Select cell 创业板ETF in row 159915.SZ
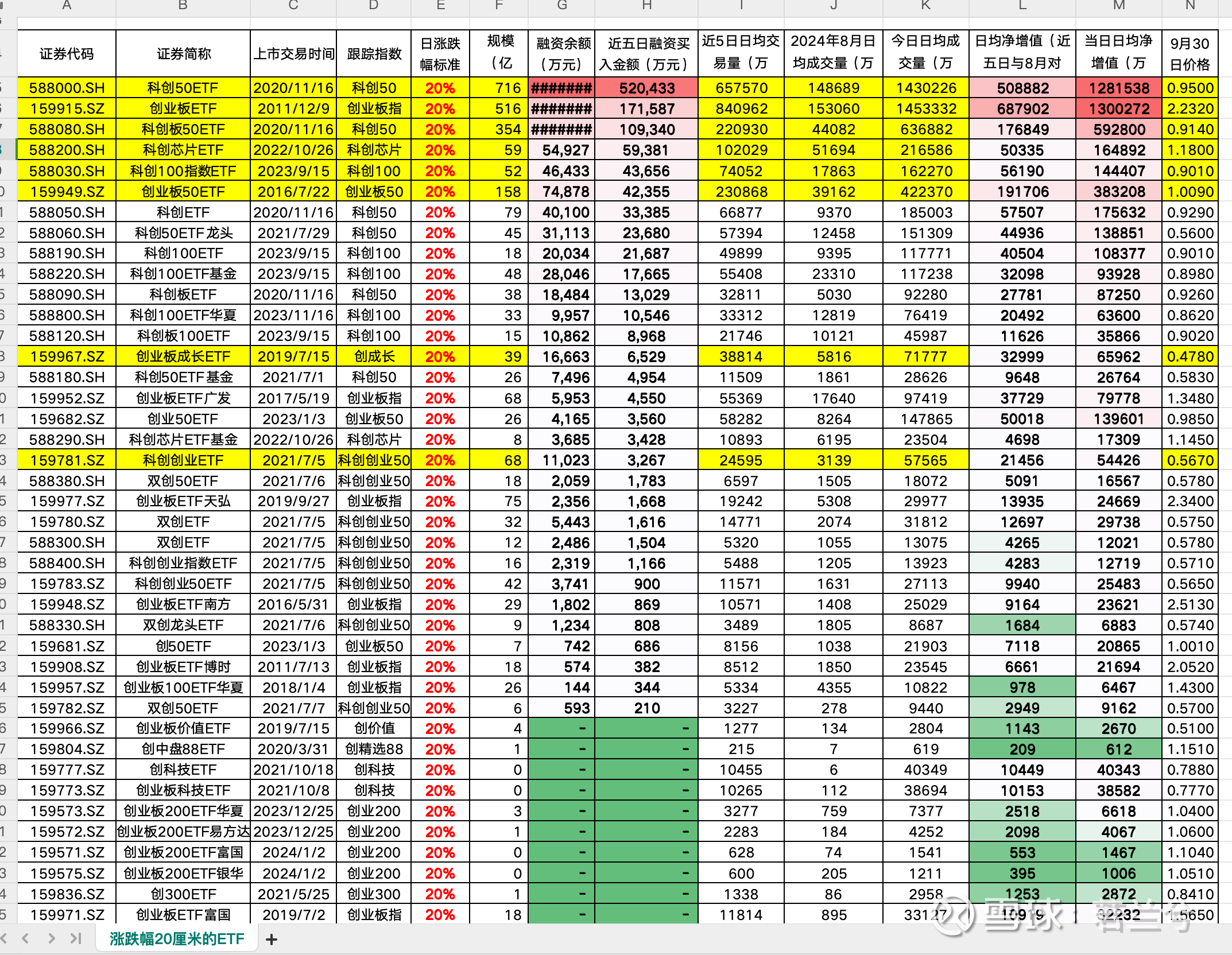 pyautogui.click(x=183, y=108)
